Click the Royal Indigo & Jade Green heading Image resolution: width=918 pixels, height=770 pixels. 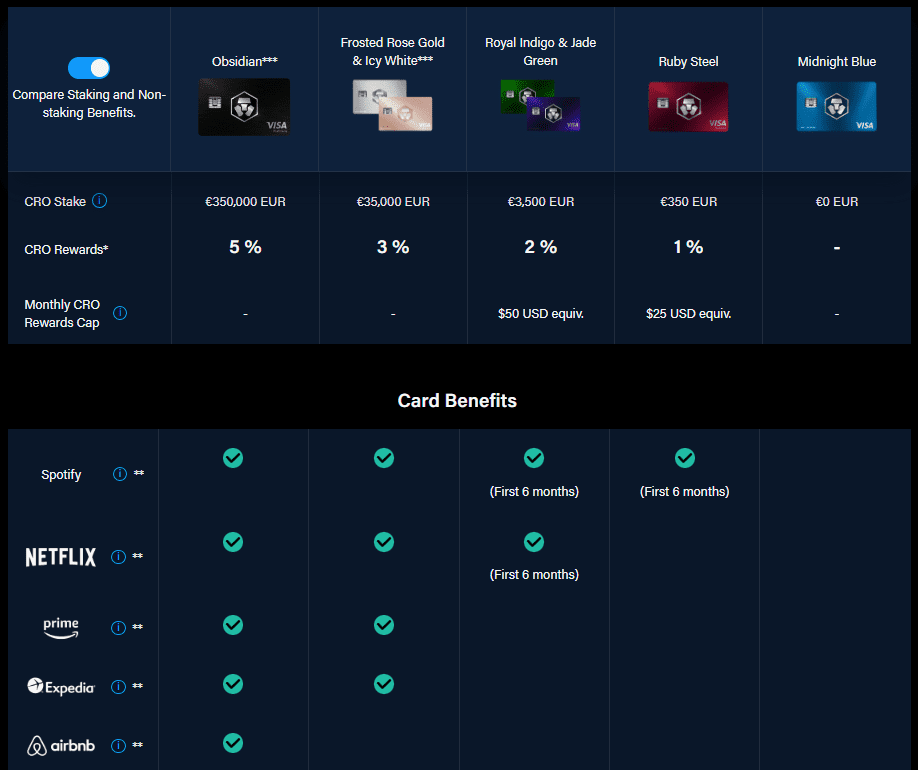pyautogui.click(x=540, y=52)
